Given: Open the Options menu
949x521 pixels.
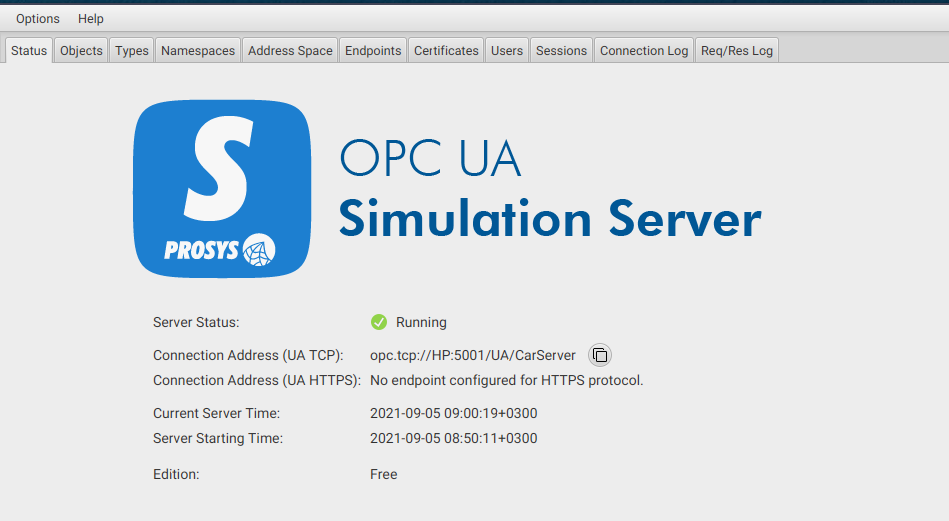Looking at the screenshot, I should [38, 19].
